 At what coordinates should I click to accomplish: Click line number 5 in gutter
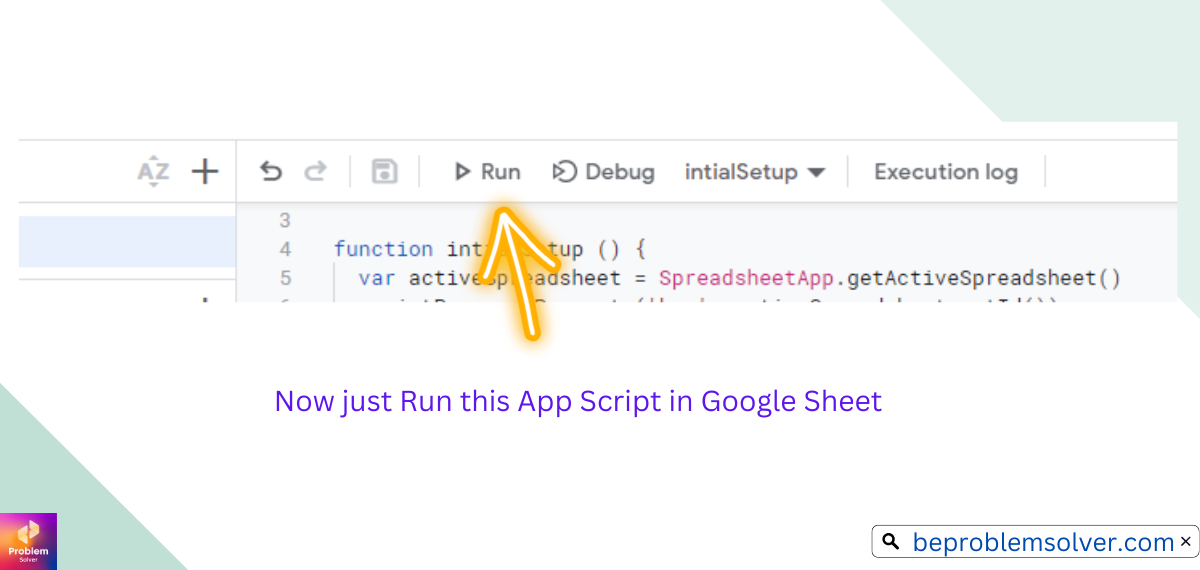click(285, 278)
